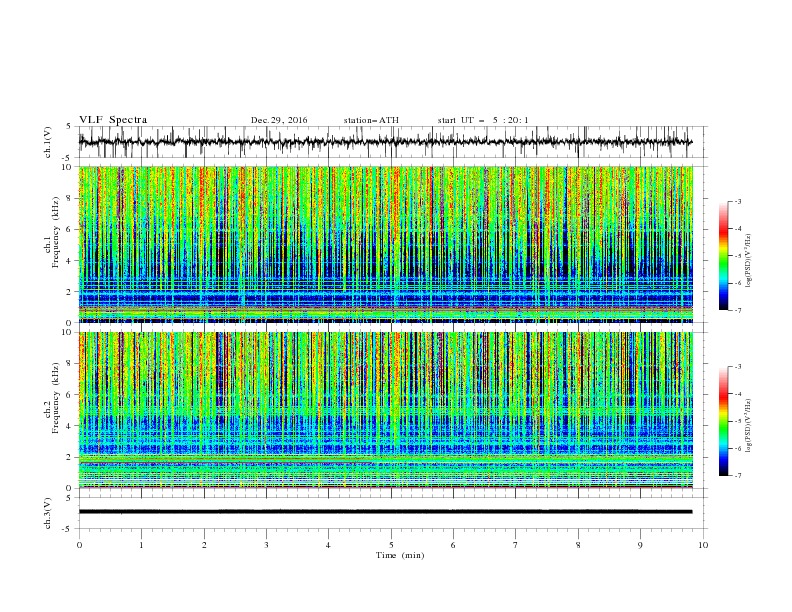This screenshot has height=612, width=792.
Task: Click the ch.1 voltage waveform trace
Action: point(385,142)
